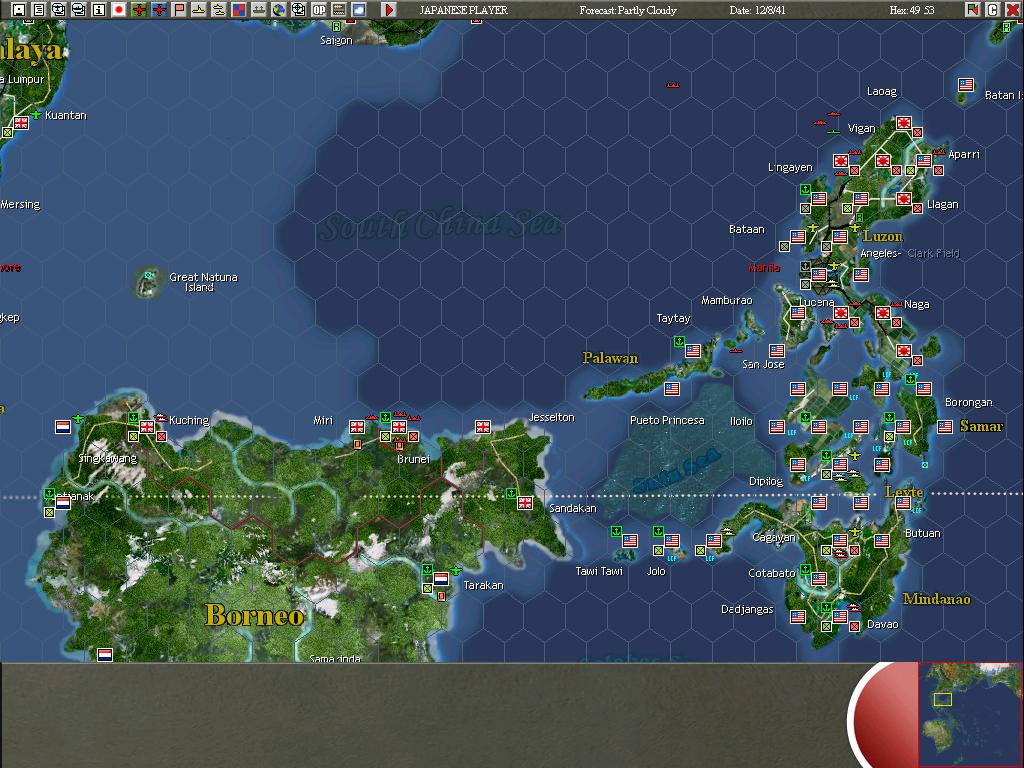Click the world minimap in bottom corner
The height and width of the screenshot is (768, 1024).
pos(970,714)
